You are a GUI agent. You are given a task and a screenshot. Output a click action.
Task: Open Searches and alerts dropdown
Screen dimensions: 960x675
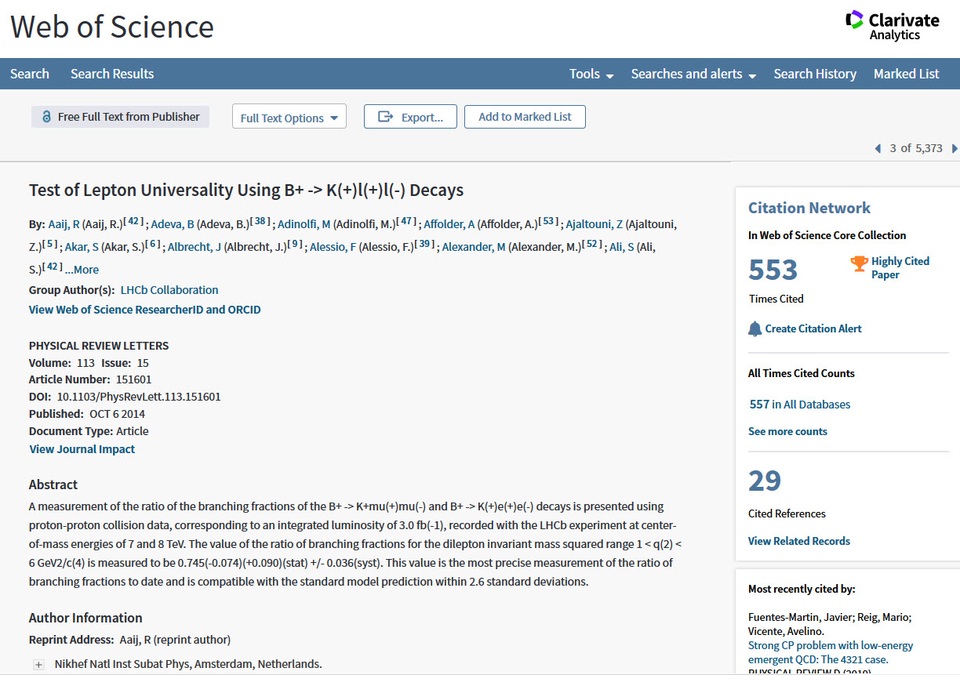693,74
